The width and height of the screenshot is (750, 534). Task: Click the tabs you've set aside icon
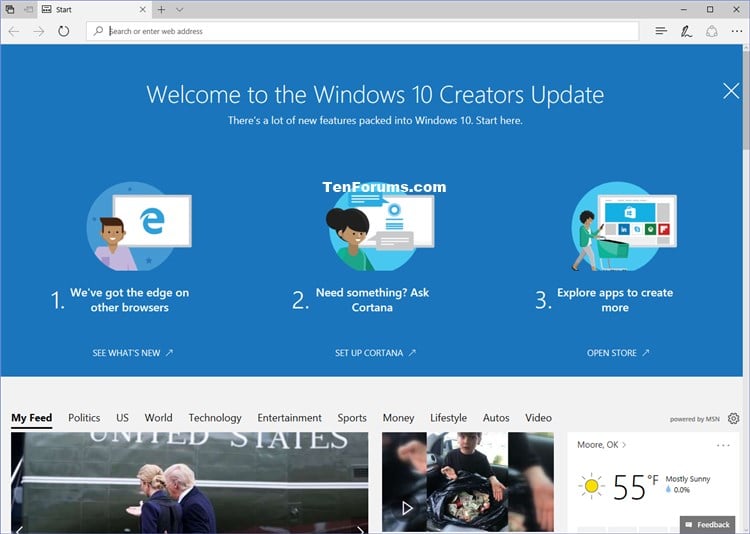pyautogui.click(x=10, y=9)
